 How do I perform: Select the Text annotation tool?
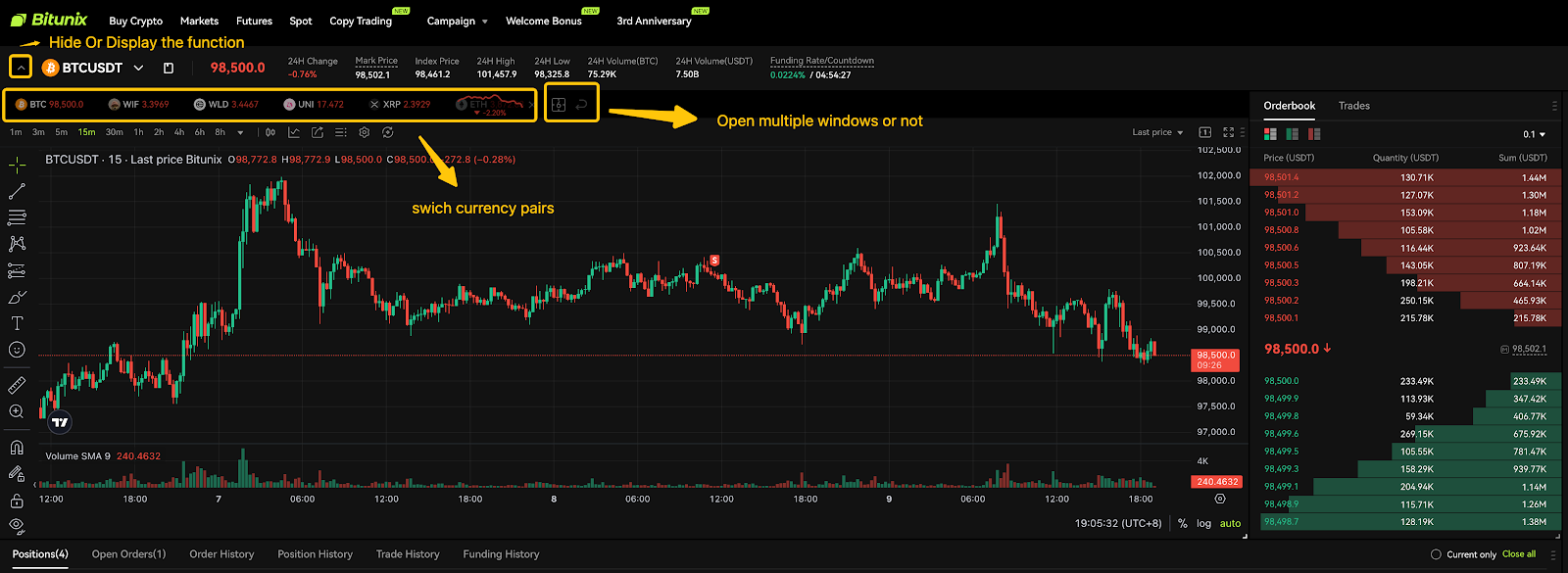point(17,323)
